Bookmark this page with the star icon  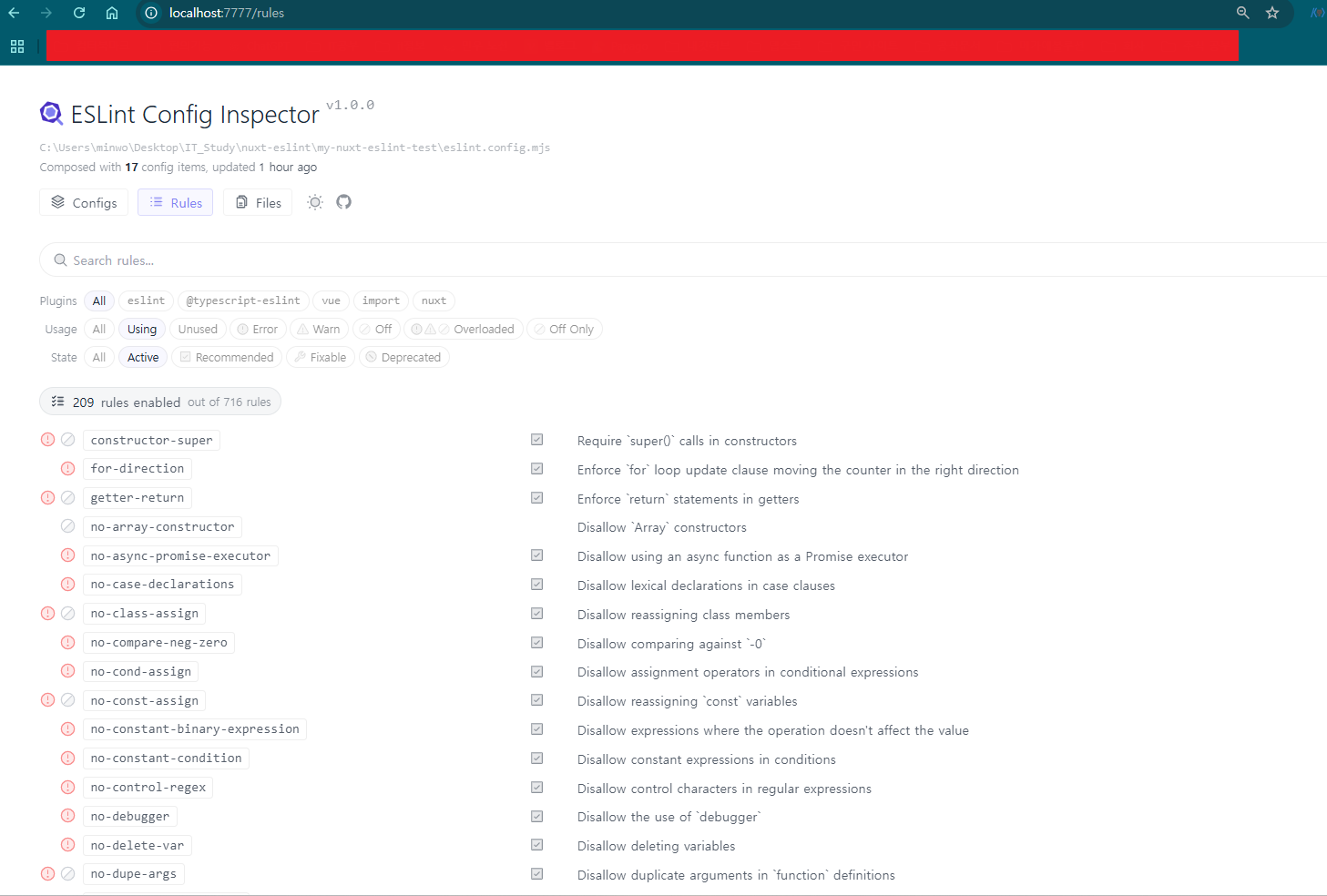tap(1272, 13)
